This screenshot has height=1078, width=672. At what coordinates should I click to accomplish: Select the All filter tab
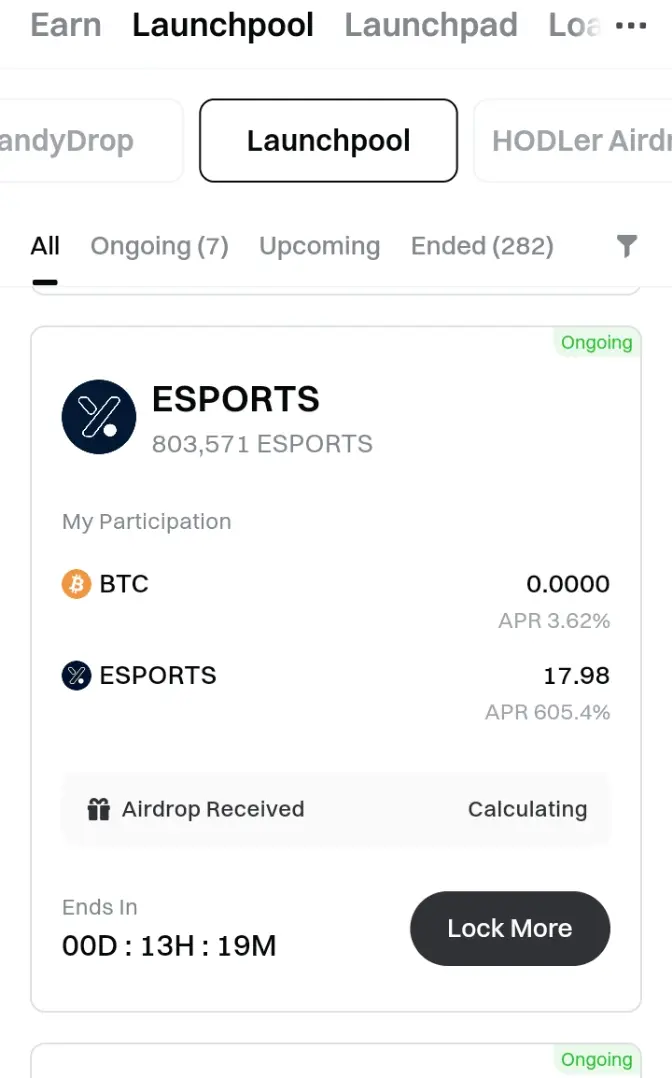(45, 246)
